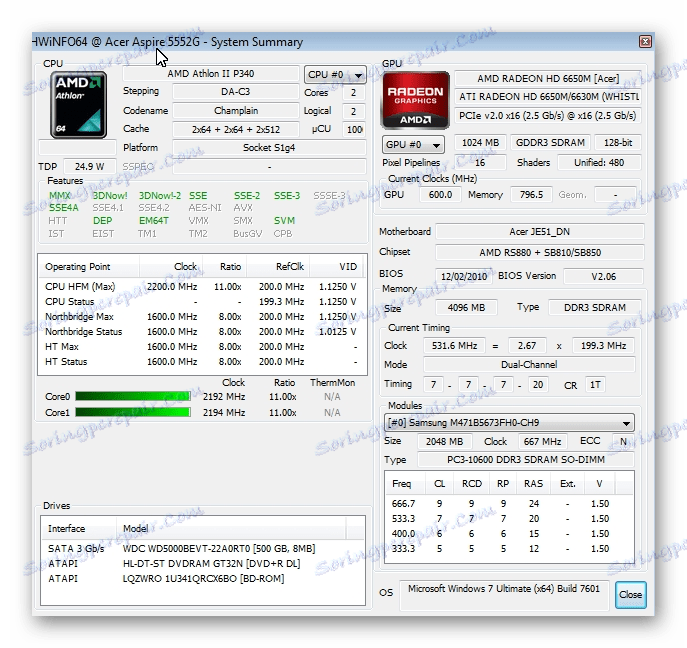
Task: Click the RAS column header in module table
Action: (533, 484)
